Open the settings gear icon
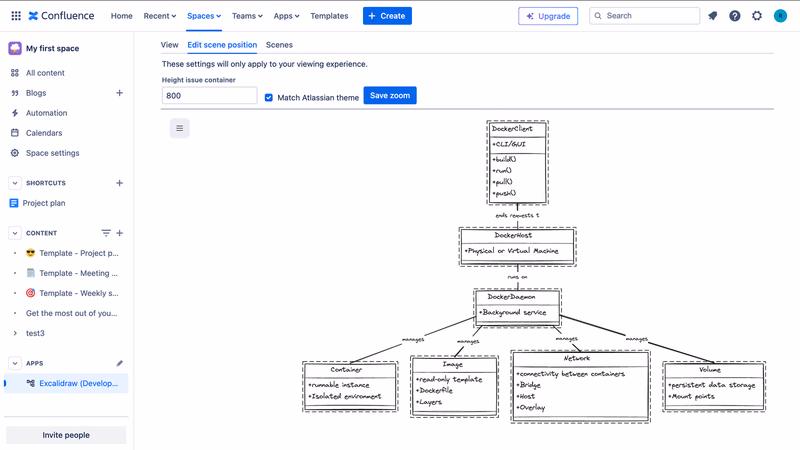Screen dimensions: 800x450 pos(757,16)
